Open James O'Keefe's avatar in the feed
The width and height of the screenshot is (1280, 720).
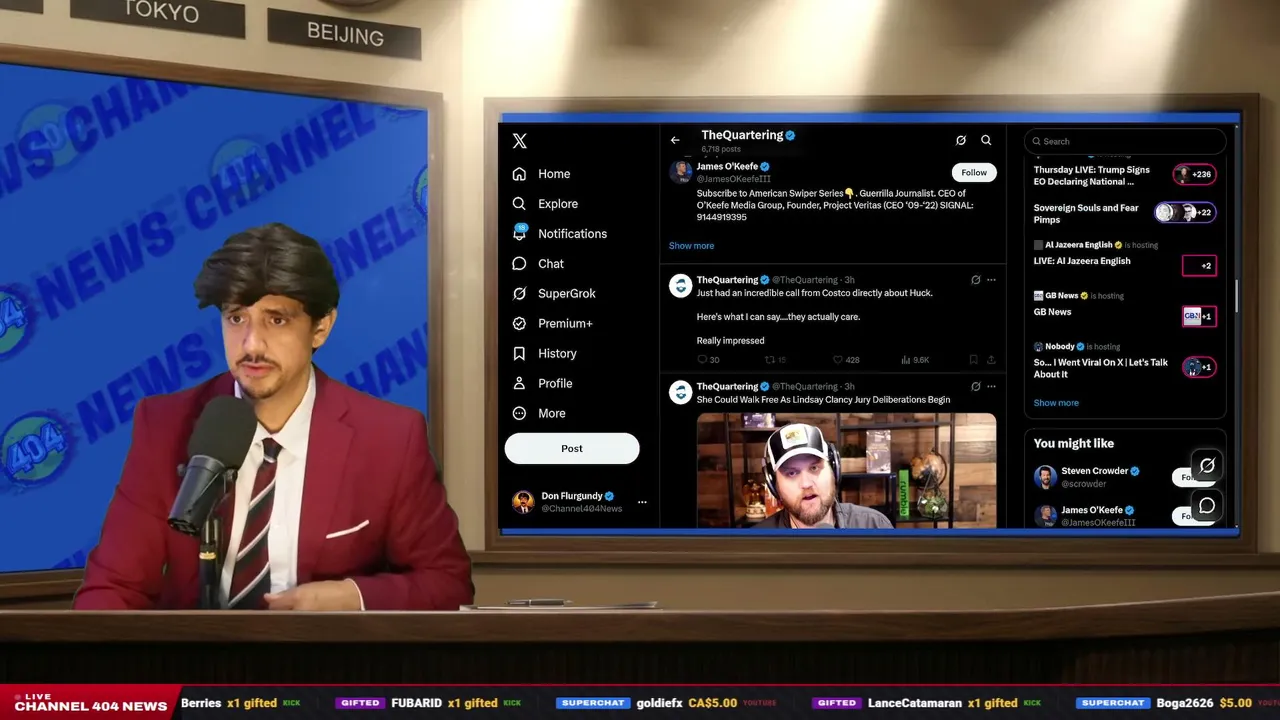pyautogui.click(x=681, y=171)
